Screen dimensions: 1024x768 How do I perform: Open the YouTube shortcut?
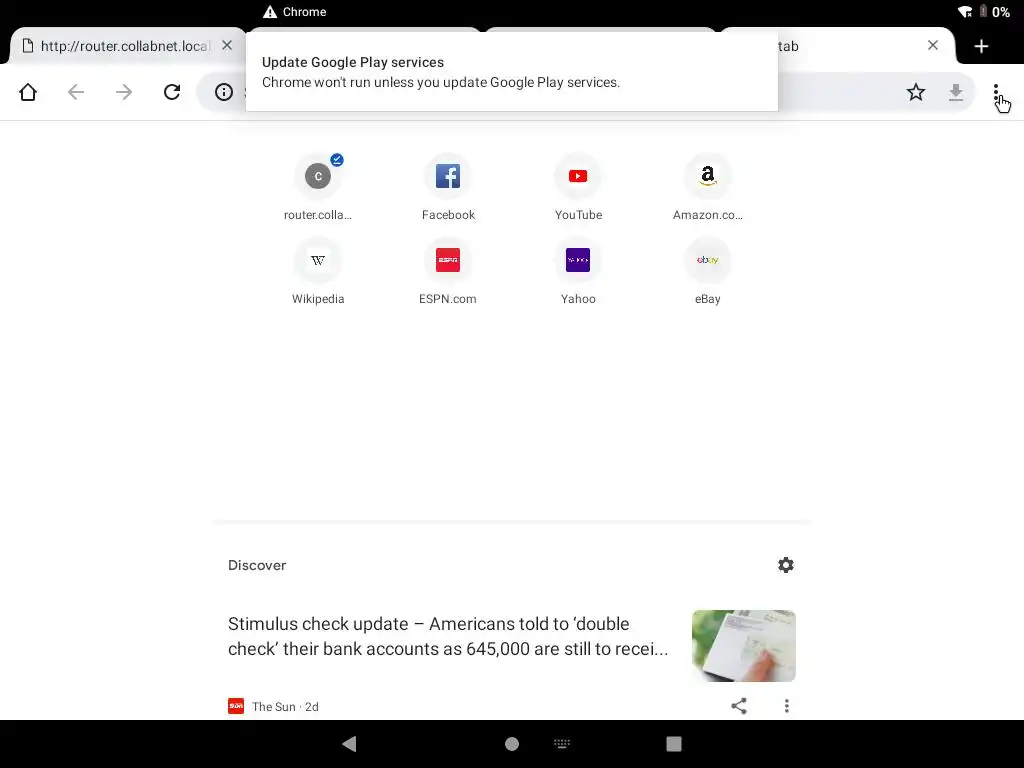(578, 187)
